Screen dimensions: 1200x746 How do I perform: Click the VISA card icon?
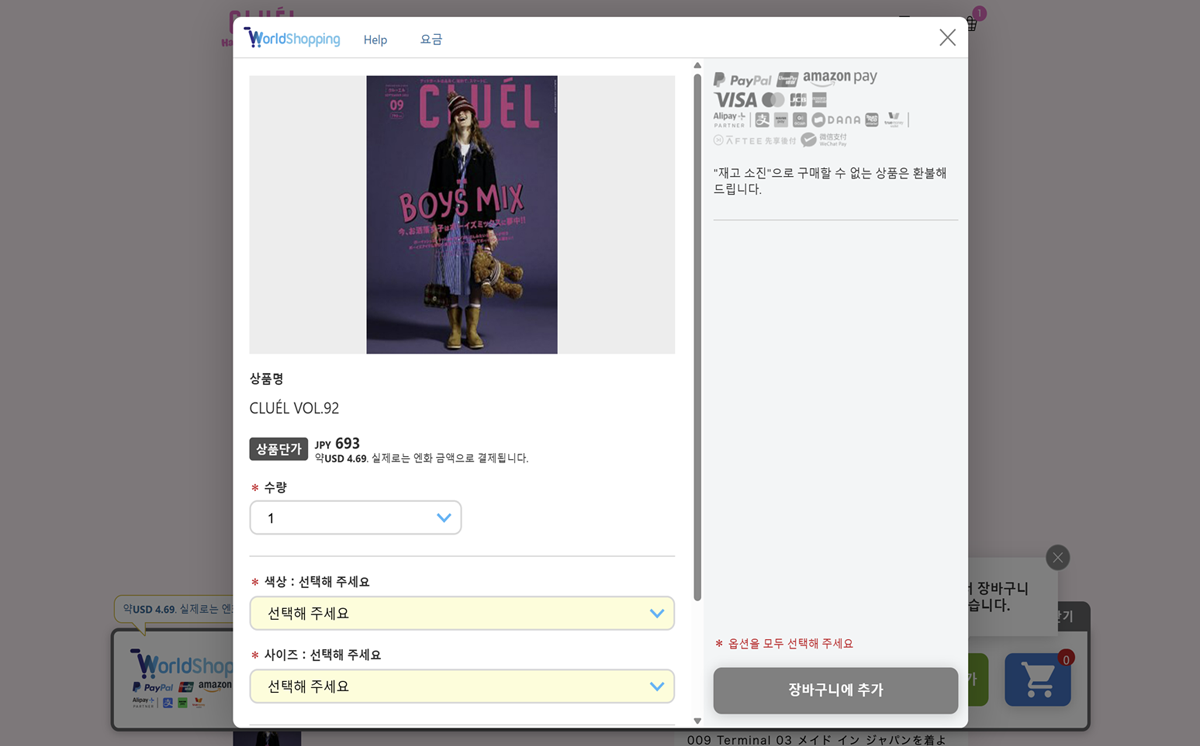click(x=735, y=100)
